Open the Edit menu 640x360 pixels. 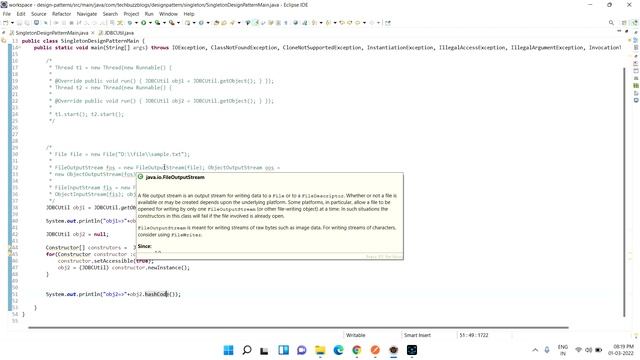pyautogui.click(x=21, y=14)
